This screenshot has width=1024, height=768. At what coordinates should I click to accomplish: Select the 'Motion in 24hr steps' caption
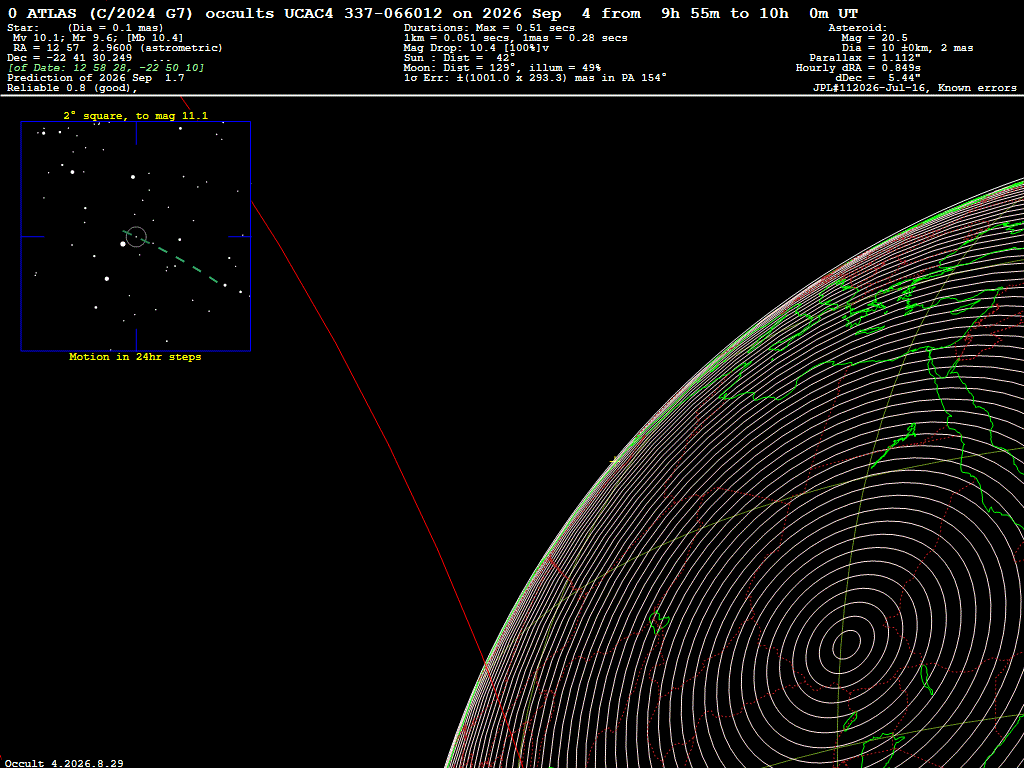point(135,357)
